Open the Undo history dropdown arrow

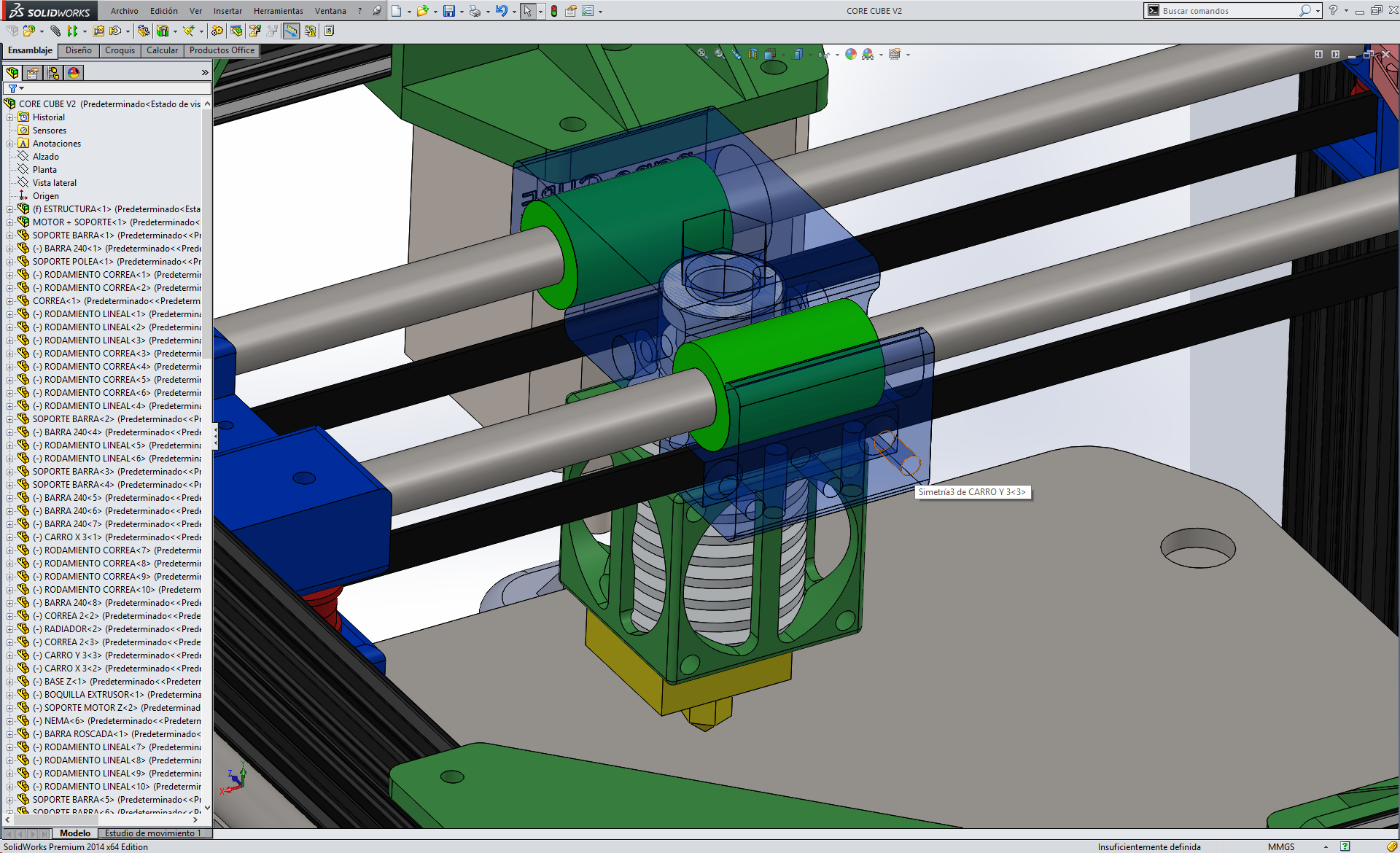coord(514,12)
